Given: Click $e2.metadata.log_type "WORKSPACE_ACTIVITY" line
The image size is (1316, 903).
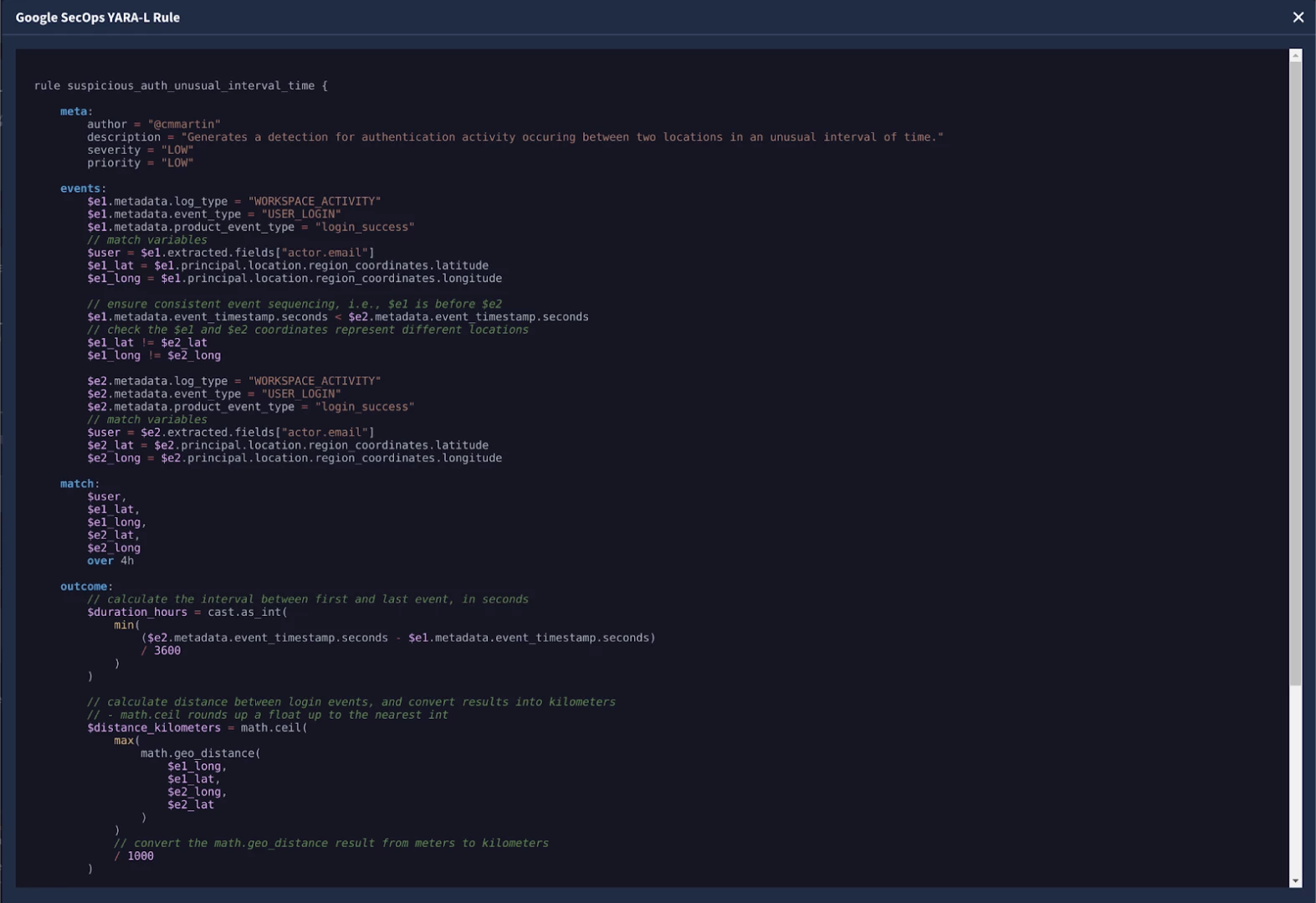Looking at the screenshot, I should click(x=234, y=381).
